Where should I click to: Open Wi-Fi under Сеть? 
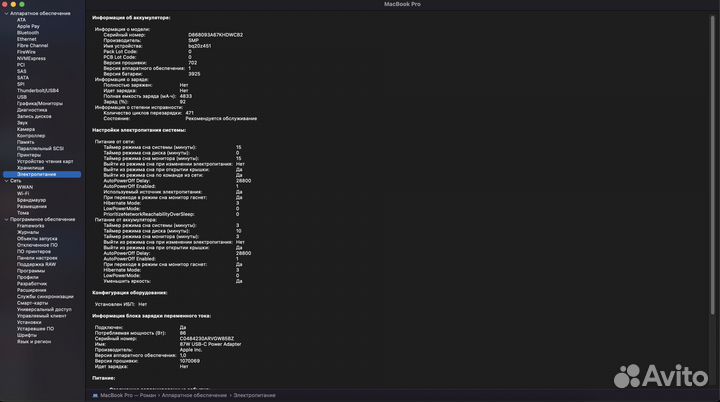(x=23, y=194)
